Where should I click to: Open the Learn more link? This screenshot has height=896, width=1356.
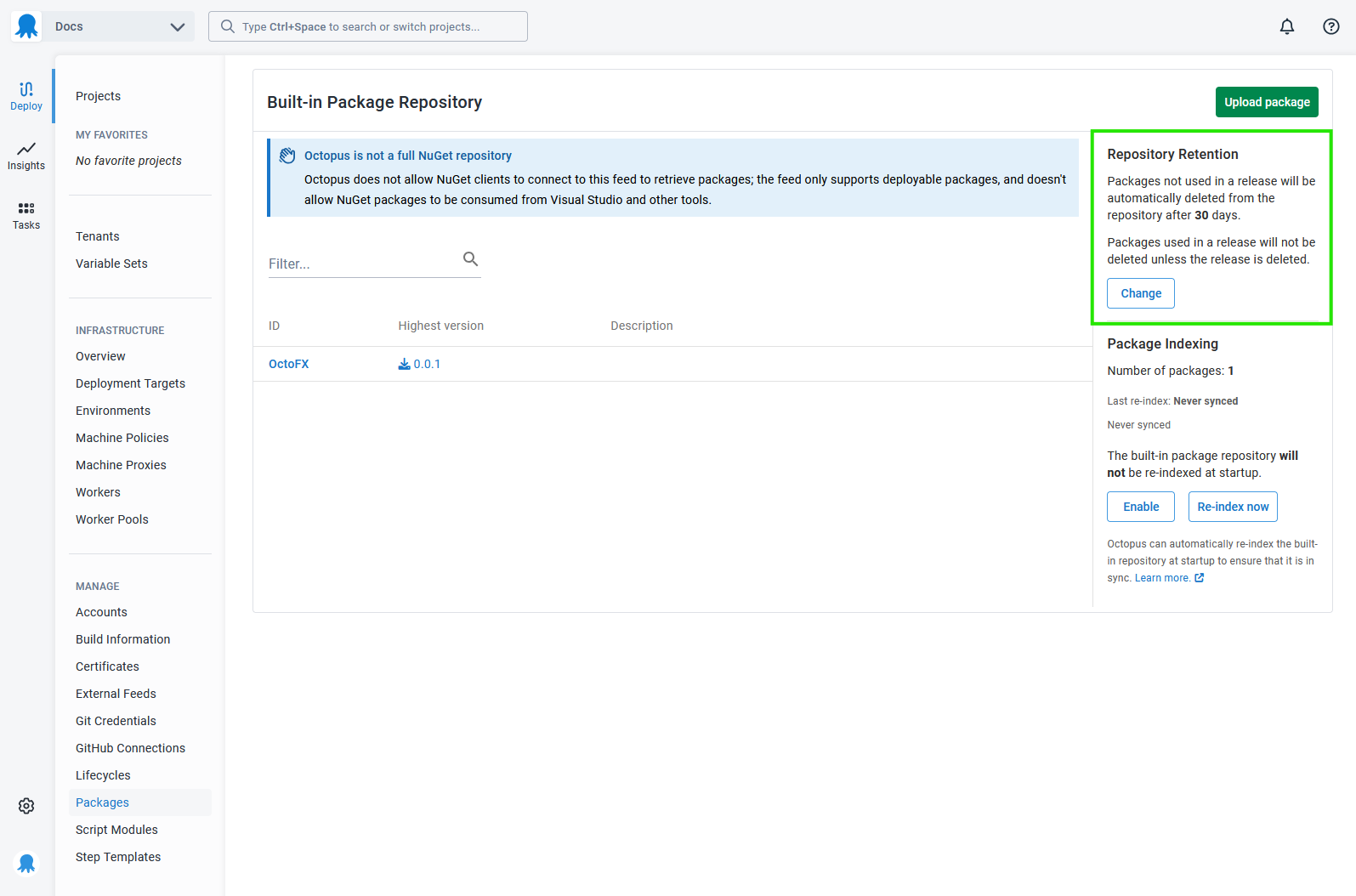[x=1162, y=578]
